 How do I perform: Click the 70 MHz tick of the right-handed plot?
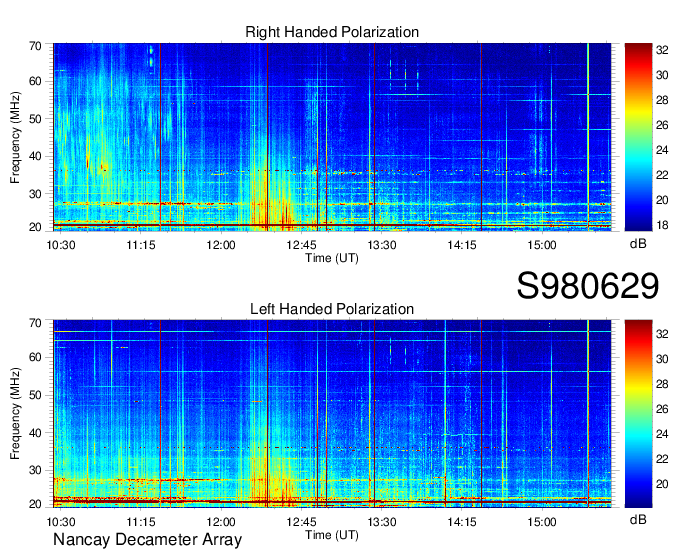click(36, 46)
